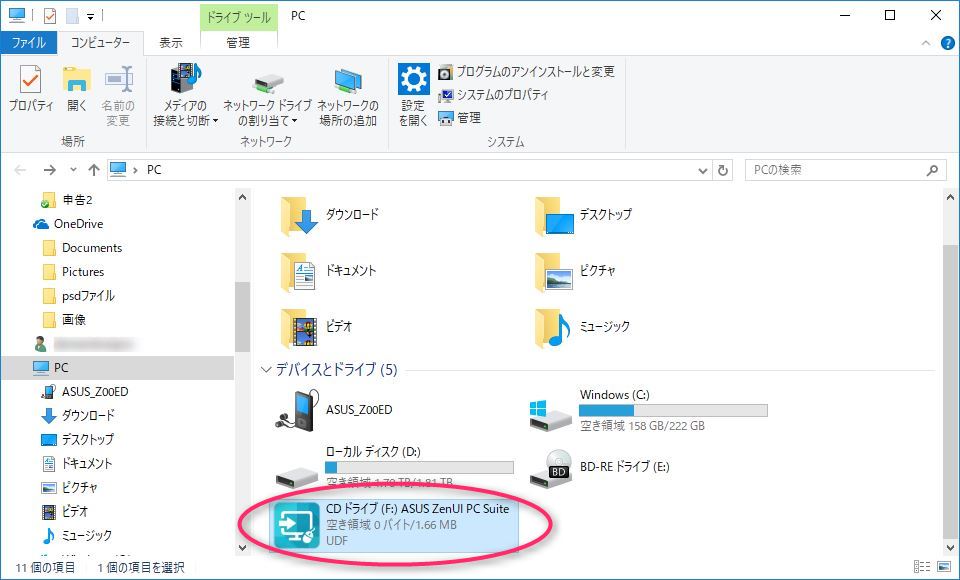
Task: Click the new folder icon in title bar
Action: [72, 16]
